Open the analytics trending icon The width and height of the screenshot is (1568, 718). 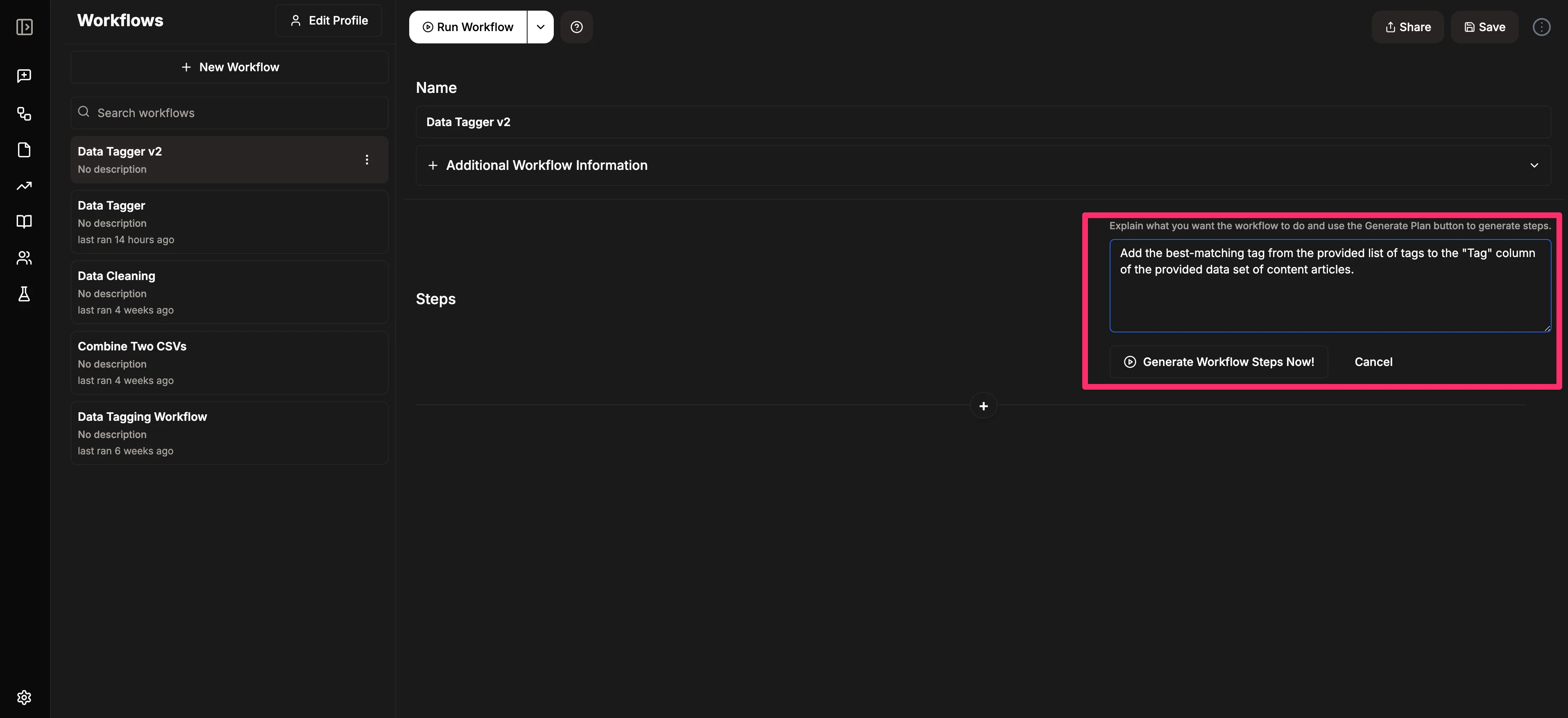(x=24, y=186)
